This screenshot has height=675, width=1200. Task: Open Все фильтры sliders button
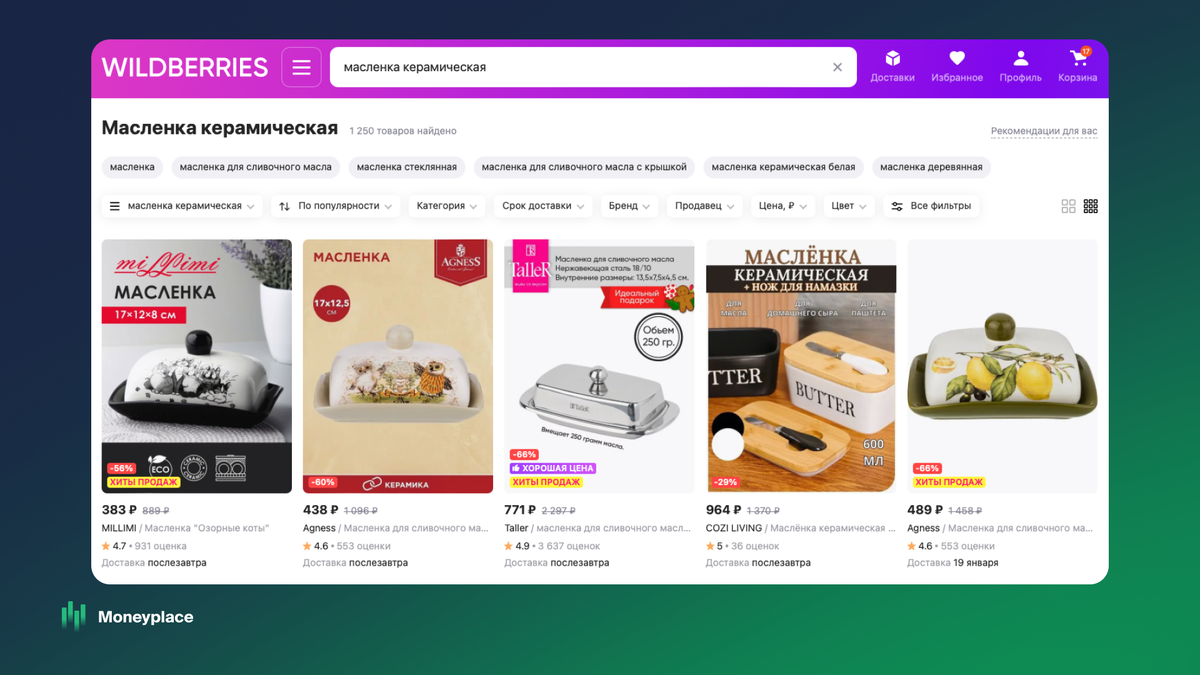931,206
